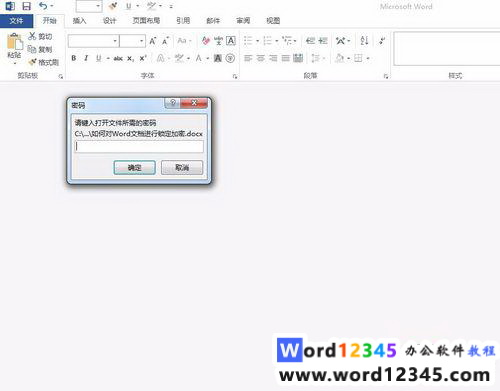Click the text highlight color pen in ribbon
Screen dimensions: 500x391
pyautogui.click(x=179, y=58)
